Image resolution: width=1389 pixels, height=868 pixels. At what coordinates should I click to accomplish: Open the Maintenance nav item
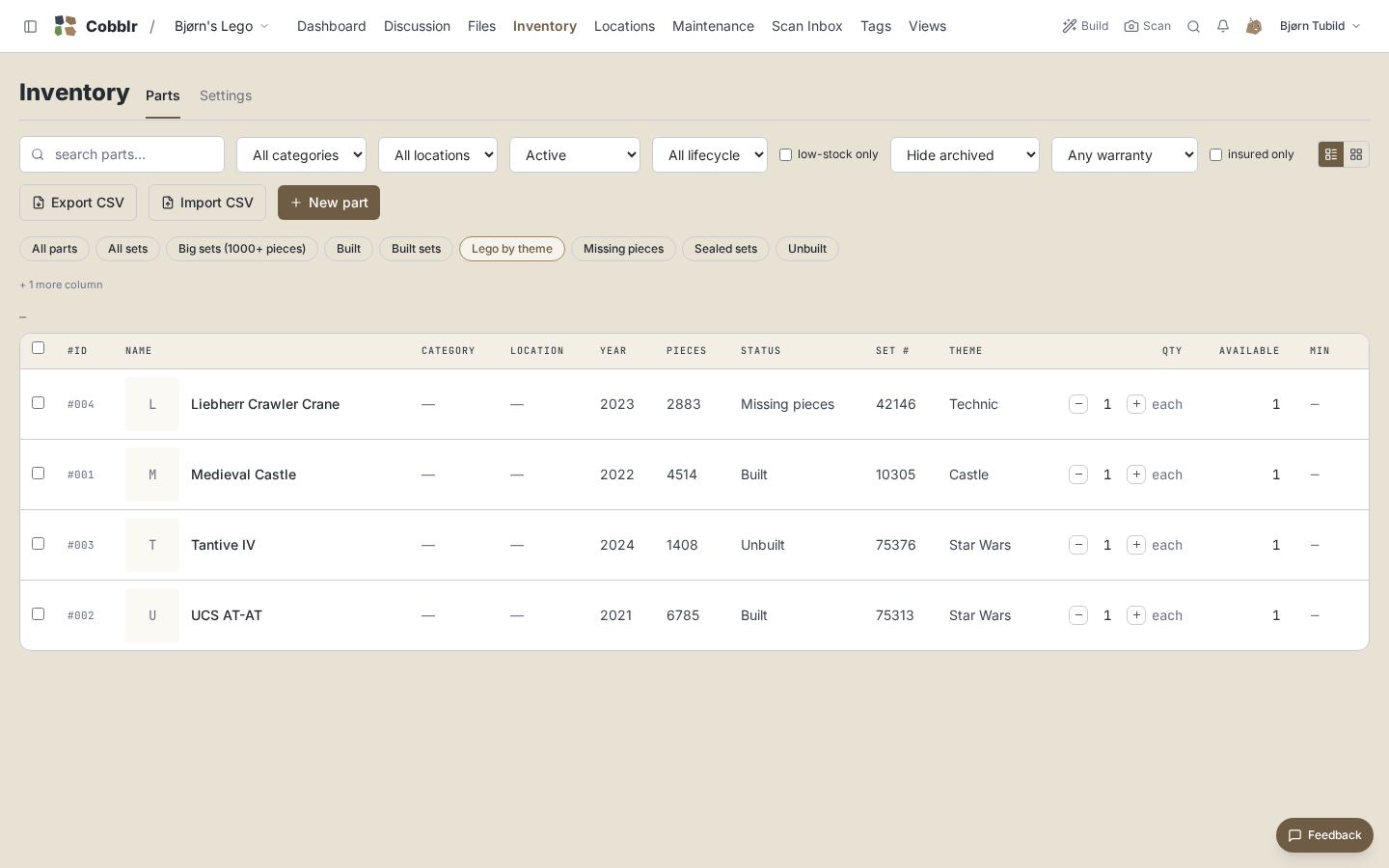(x=713, y=26)
